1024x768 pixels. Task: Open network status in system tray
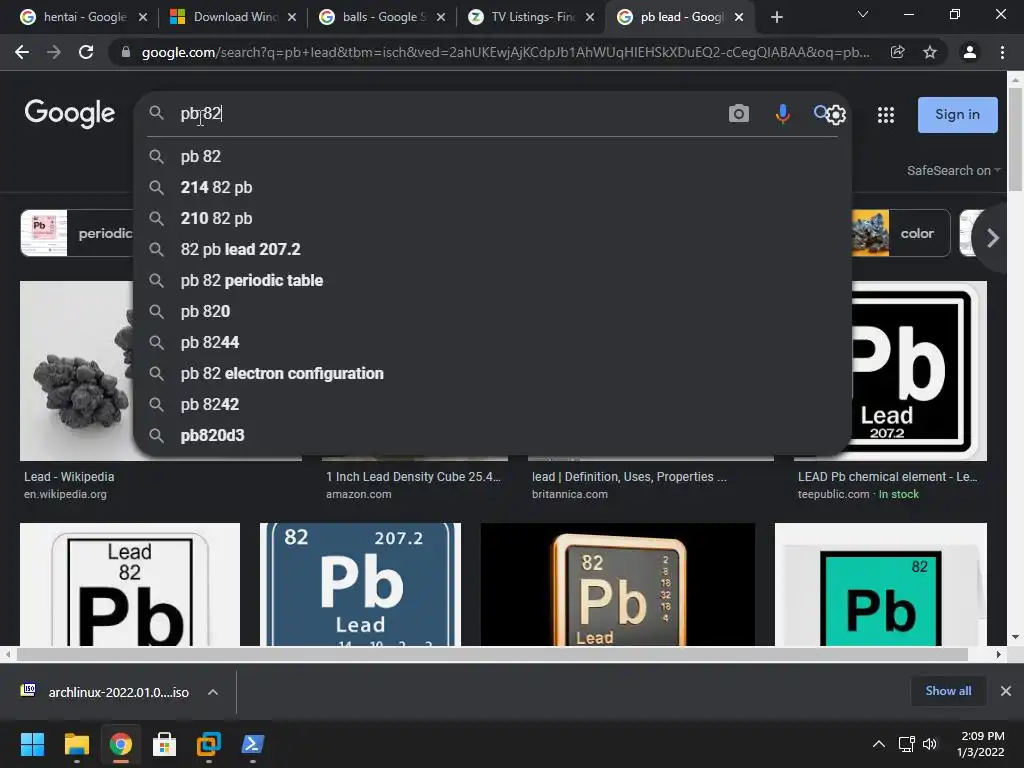point(906,744)
